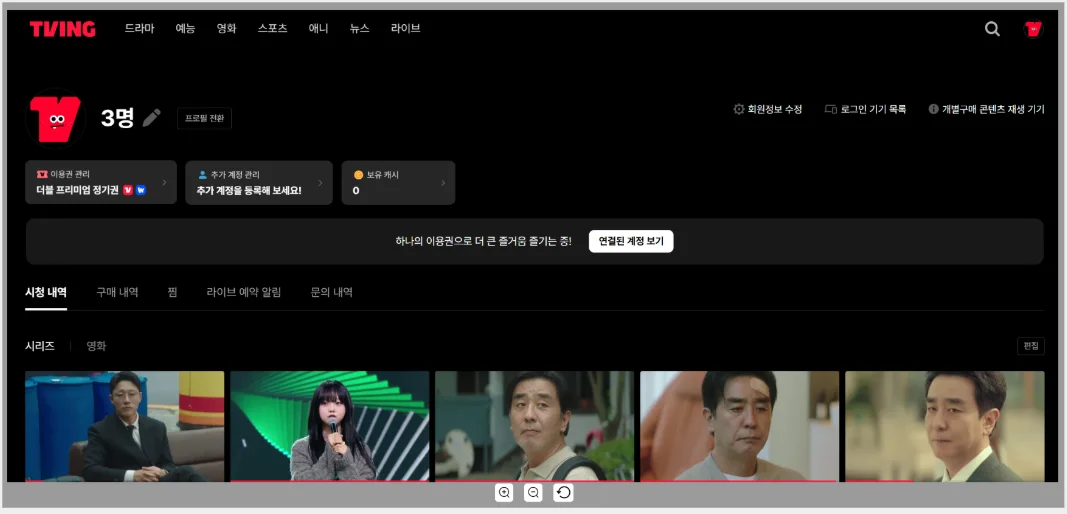Open the 라이브 menu
1067x514 pixels.
click(x=406, y=29)
